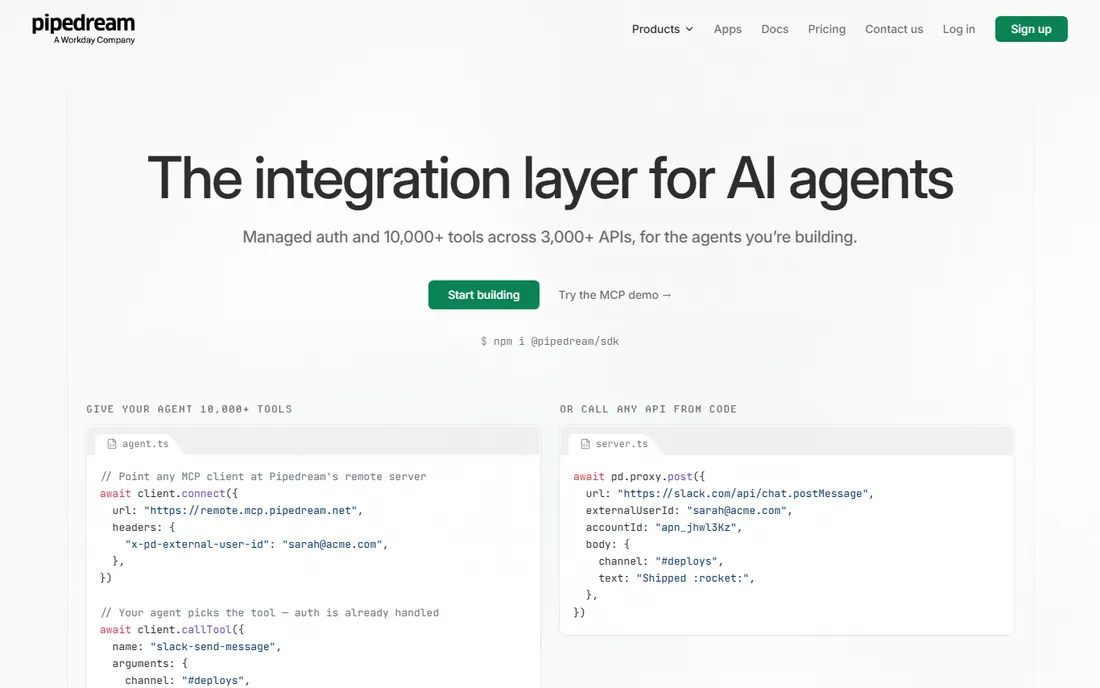Click the 'Your agent picks the tool' comment
The image size is (1100, 688).
point(269,613)
